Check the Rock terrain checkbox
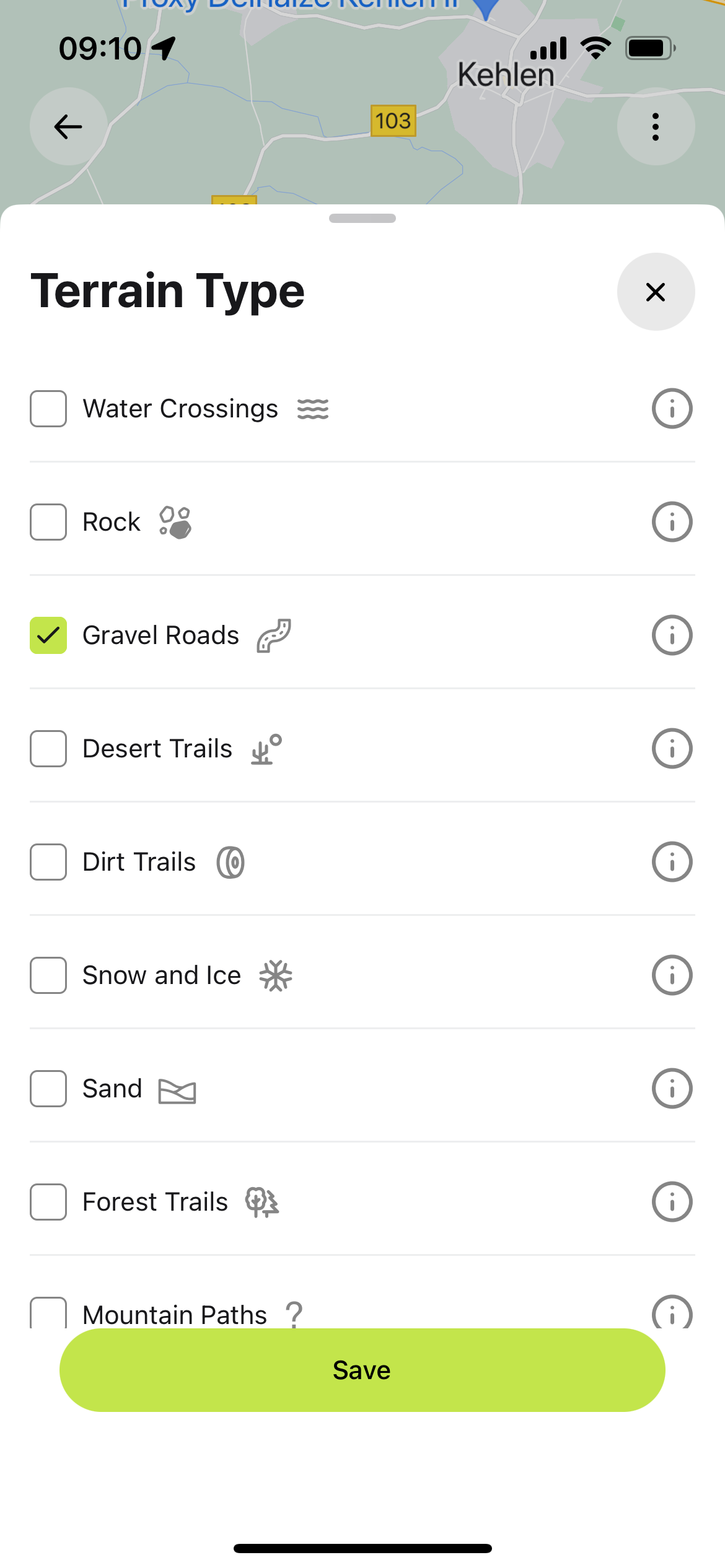This screenshot has width=725, height=1568. 48,522
